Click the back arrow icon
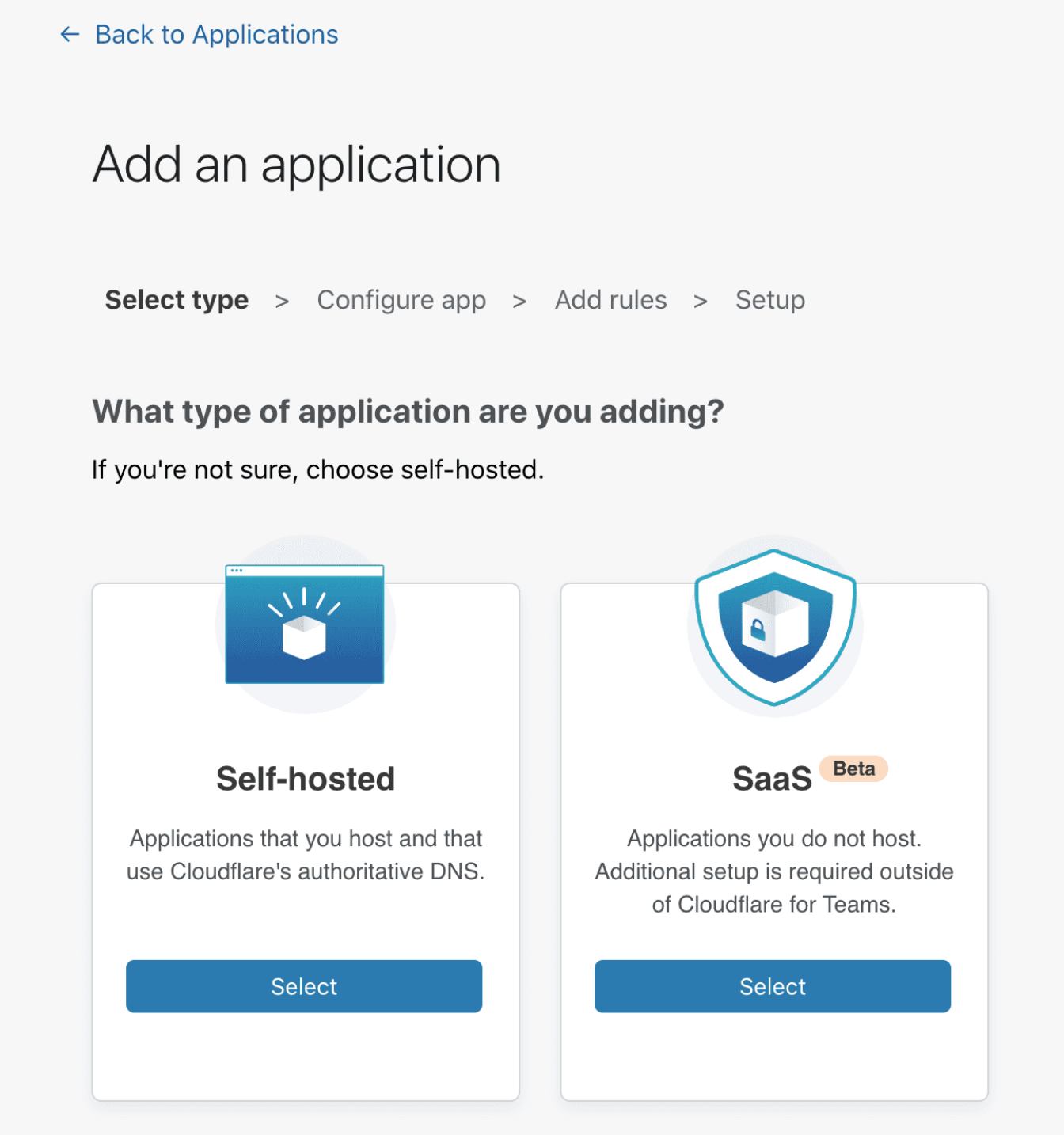The image size is (1064, 1135). (x=68, y=34)
